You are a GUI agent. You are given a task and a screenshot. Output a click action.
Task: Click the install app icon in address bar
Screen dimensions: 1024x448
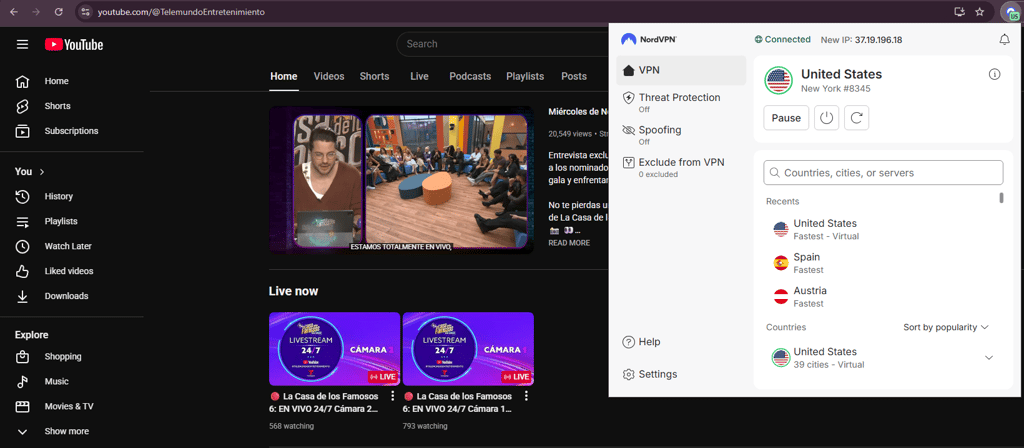[x=959, y=12]
